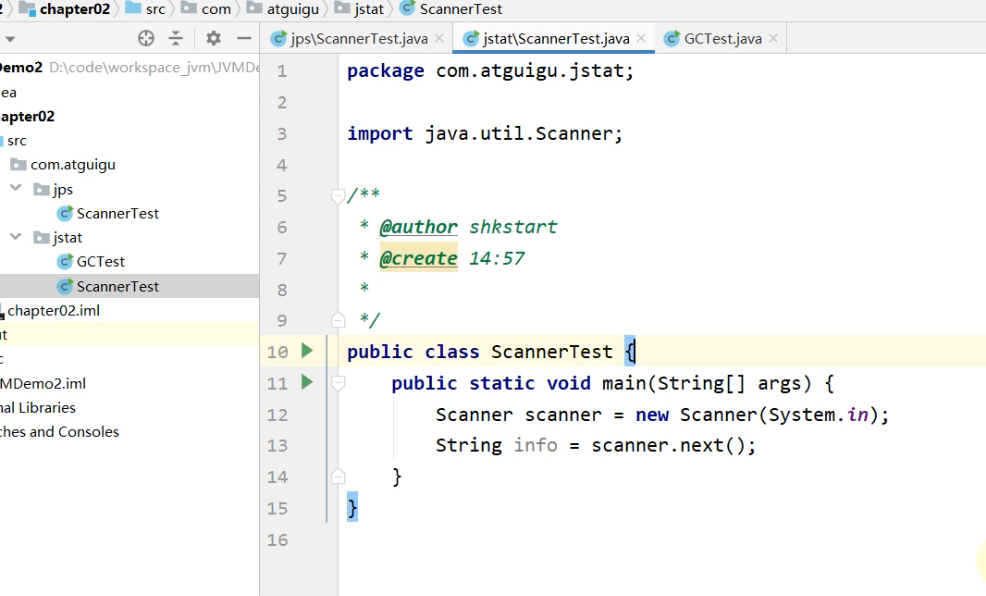
Task: Hide the Project panel with minus icon
Action: coord(244,38)
